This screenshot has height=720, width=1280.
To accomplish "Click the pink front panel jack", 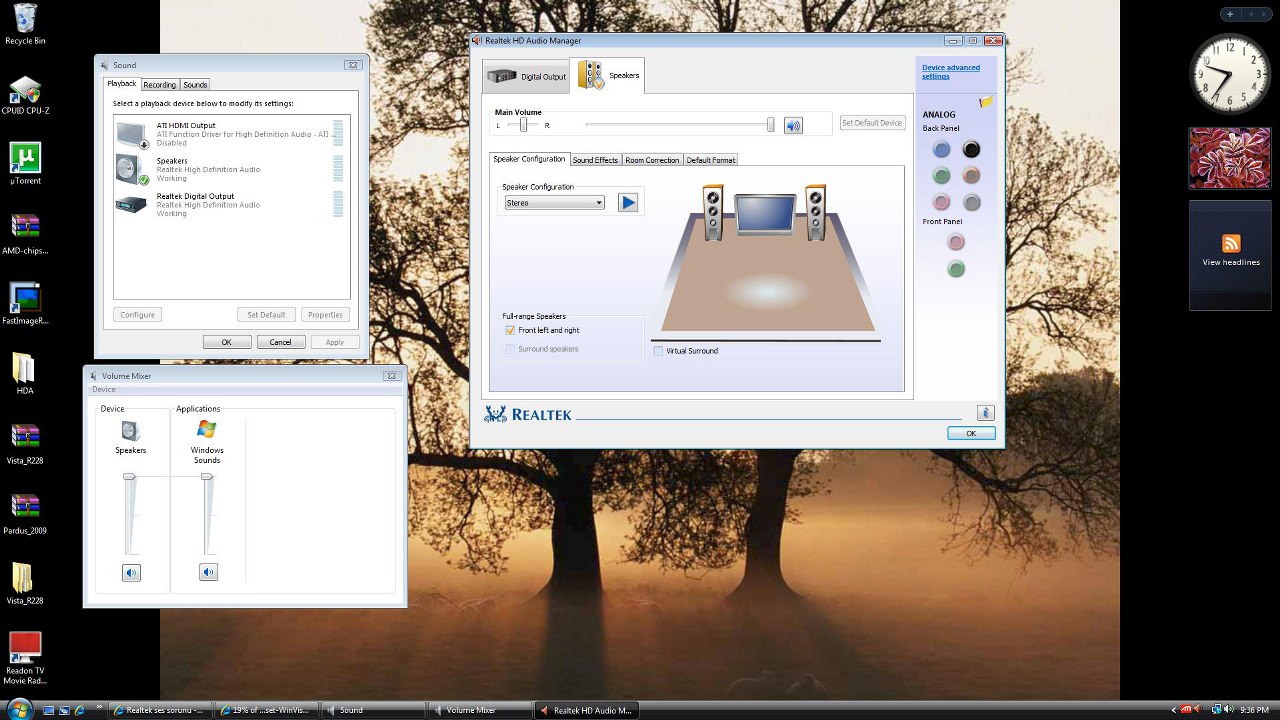I will coord(956,242).
